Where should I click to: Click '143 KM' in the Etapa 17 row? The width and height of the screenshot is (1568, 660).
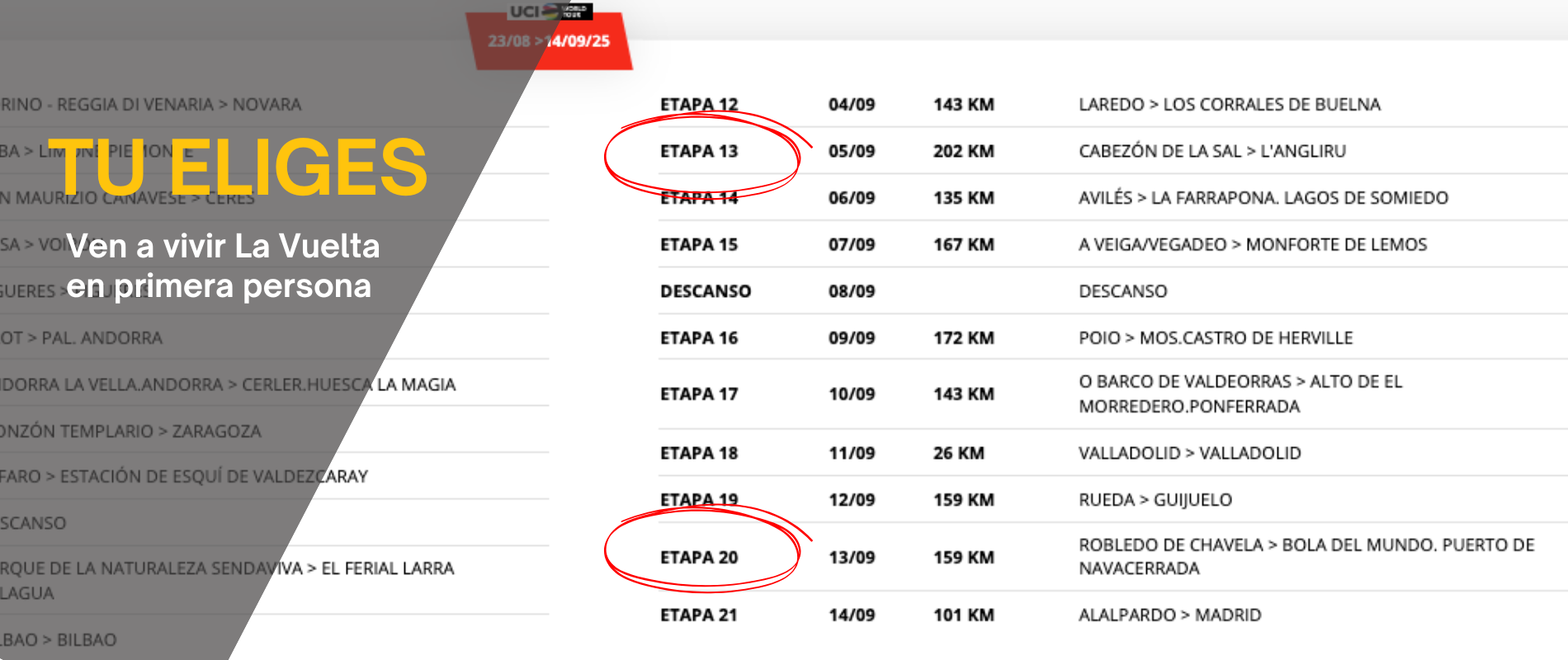pyautogui.click(x=964, y=394)
